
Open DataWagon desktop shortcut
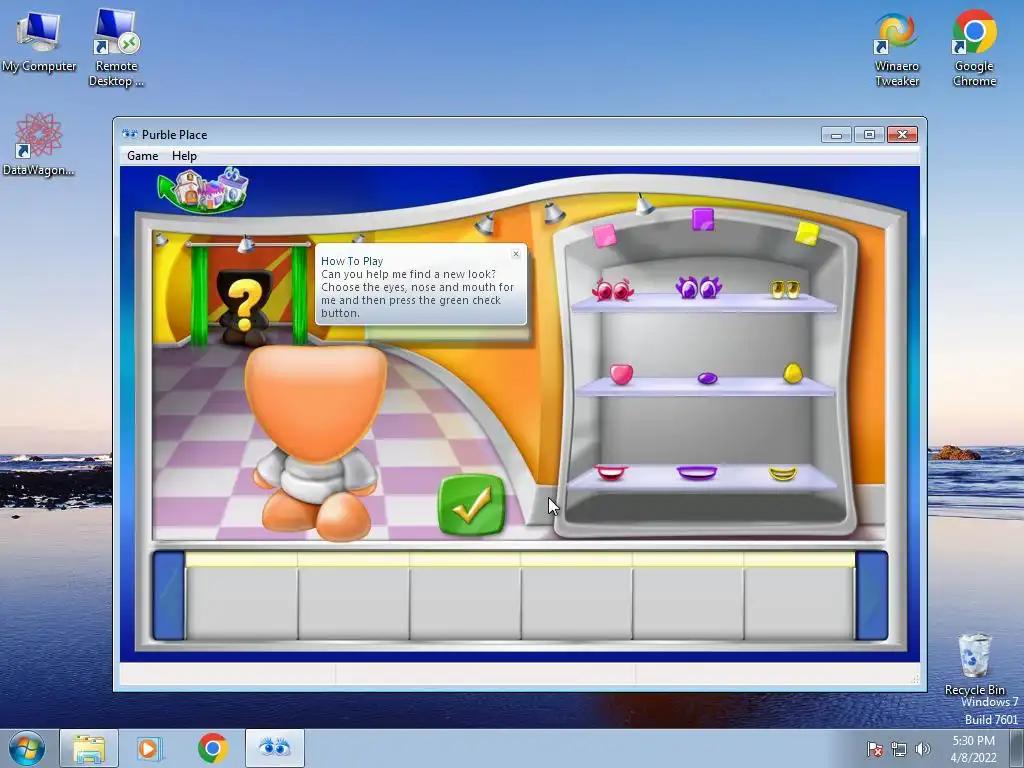point(39,144)
